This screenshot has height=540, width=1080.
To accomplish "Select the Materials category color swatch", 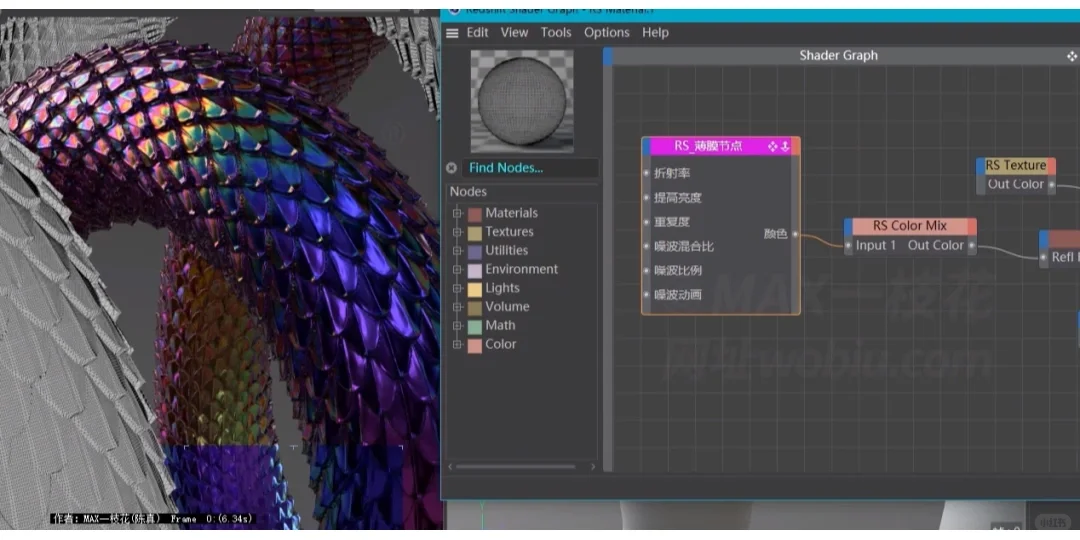I will point(475,214).
